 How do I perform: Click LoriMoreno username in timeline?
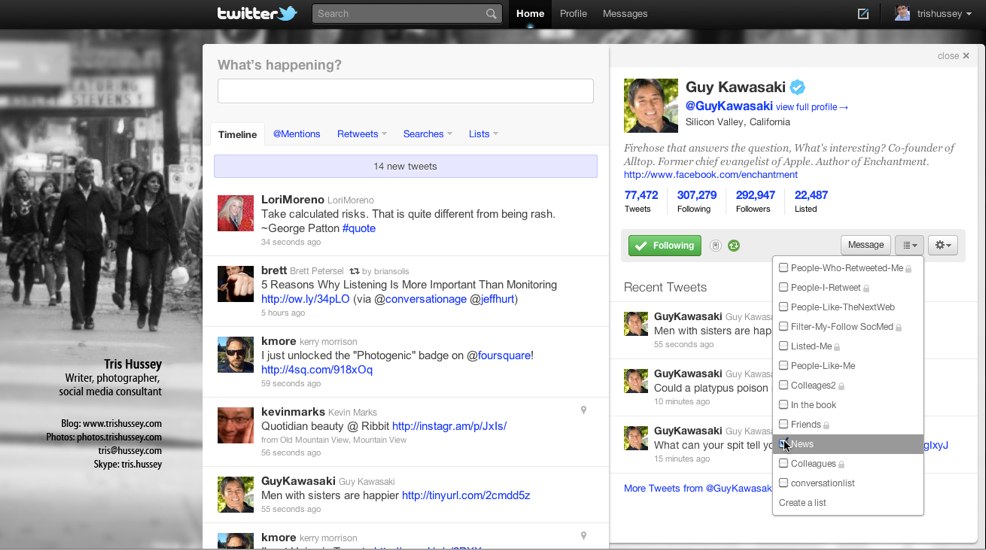pyautogui.click(x=292, y=199)
